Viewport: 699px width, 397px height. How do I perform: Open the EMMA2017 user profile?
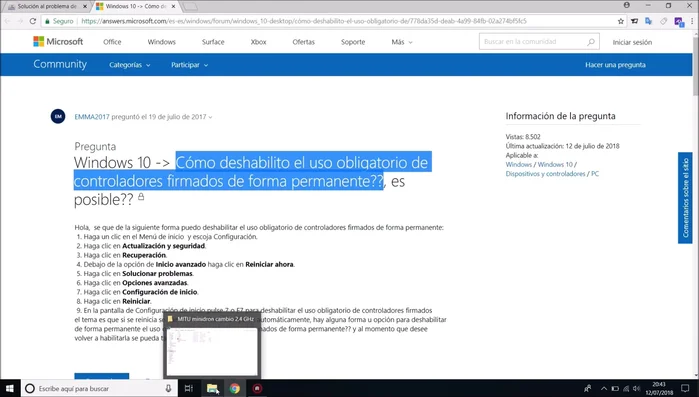[92, 117]
